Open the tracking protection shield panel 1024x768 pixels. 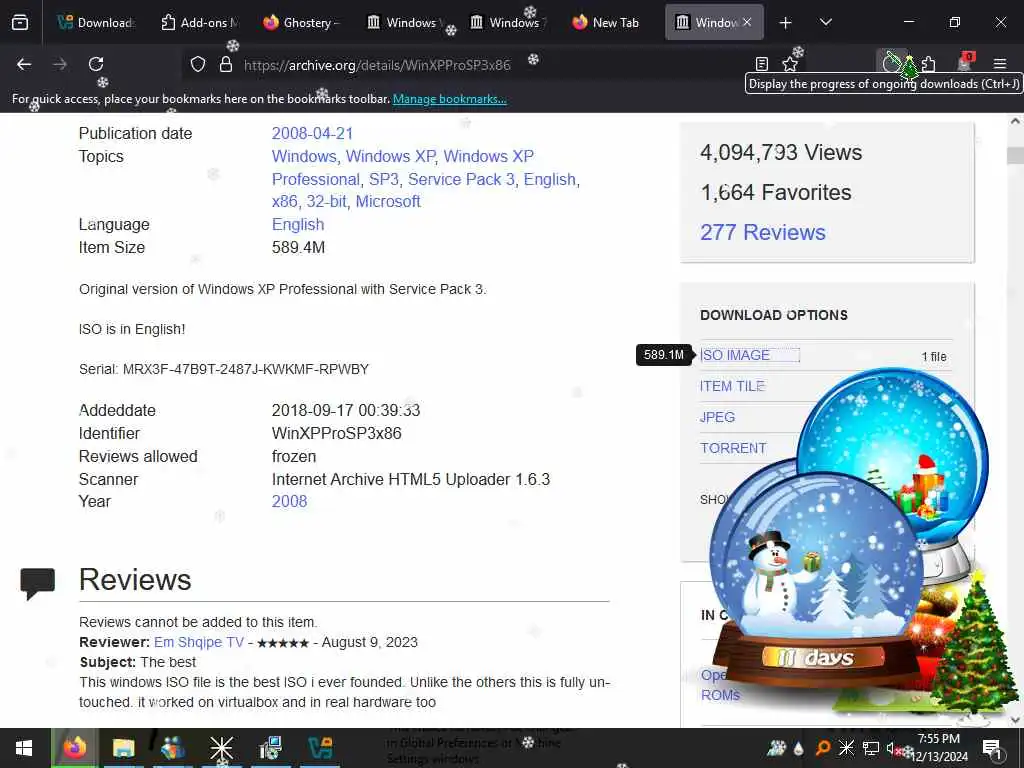point(198,64)
